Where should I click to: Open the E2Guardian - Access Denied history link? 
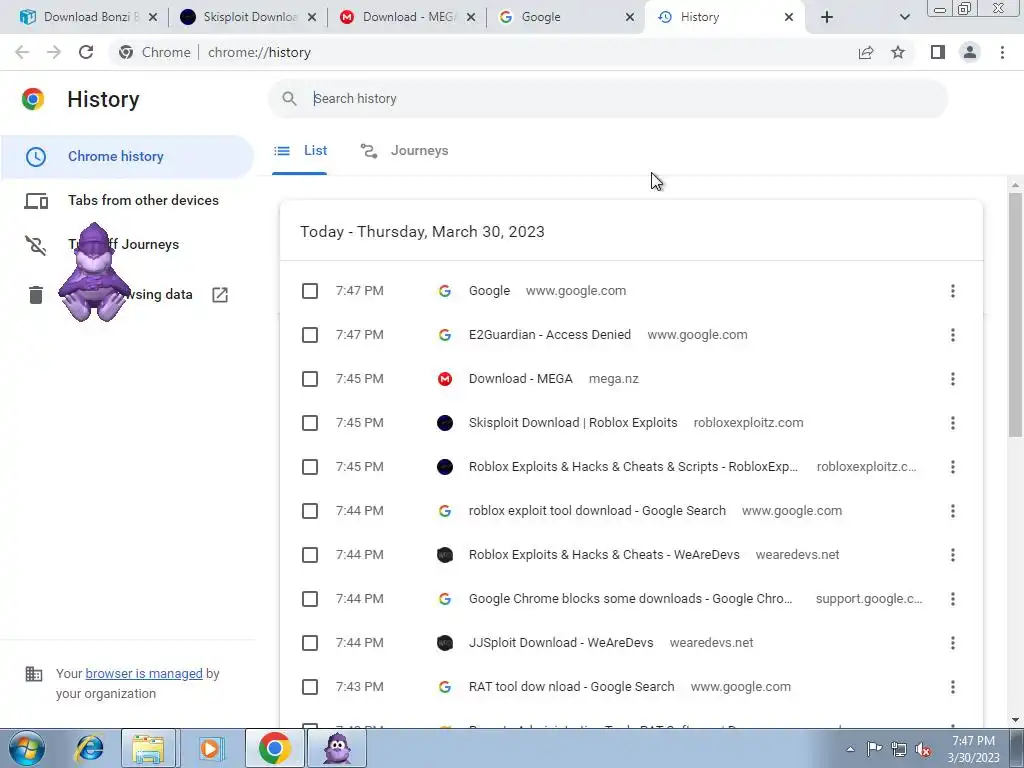click(x=550, y=335)
